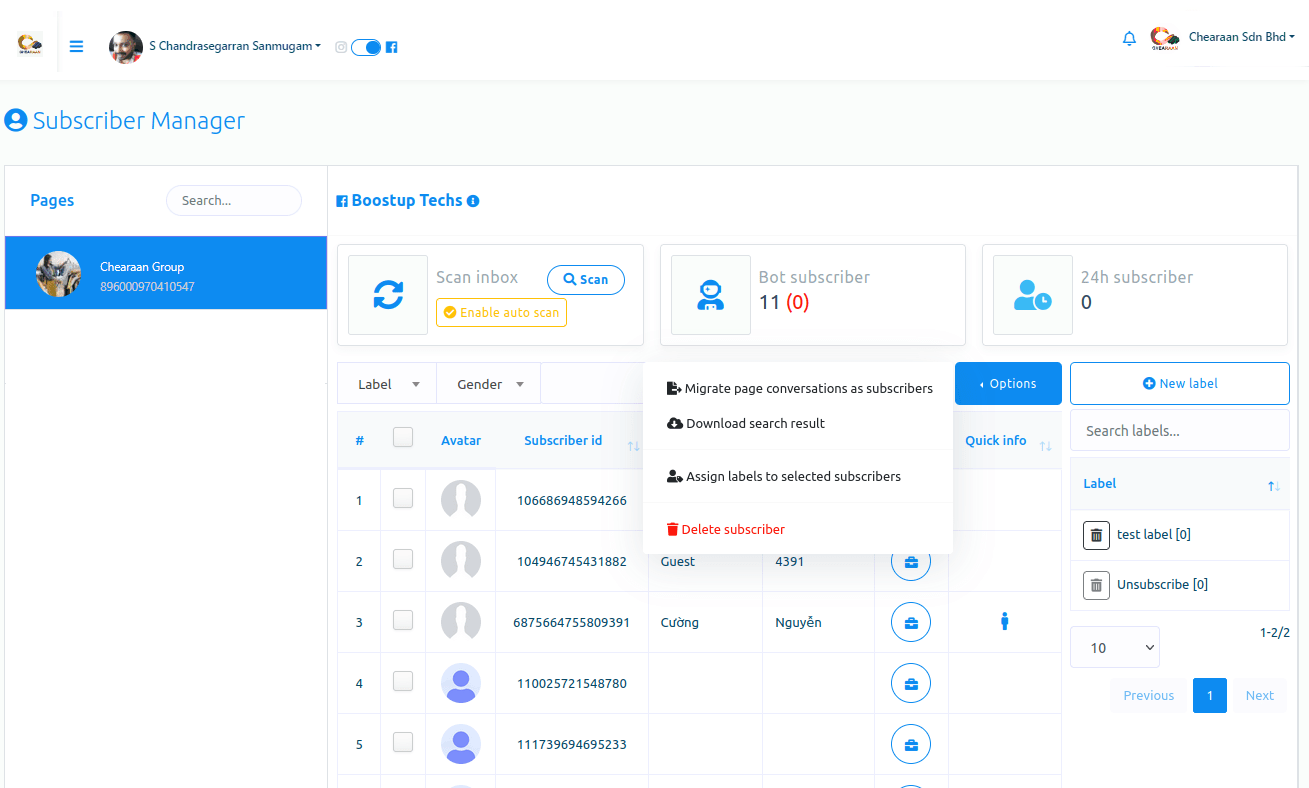Open the labels per-page dropdown showing 10
Viewport: 1309px width, 788px height.
1114,647
